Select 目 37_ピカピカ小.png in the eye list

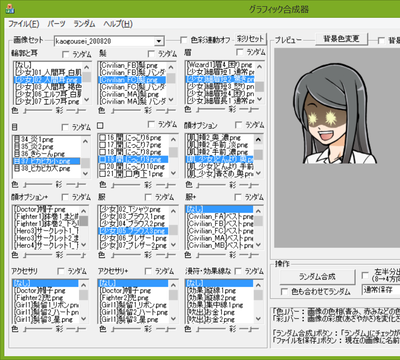coord(47,161)
